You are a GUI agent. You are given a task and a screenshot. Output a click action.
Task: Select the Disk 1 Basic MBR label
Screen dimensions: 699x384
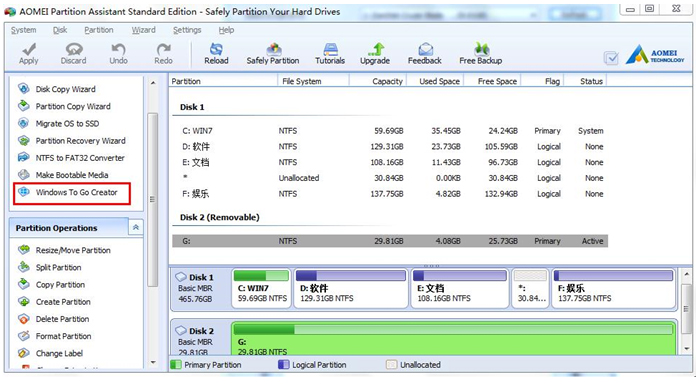click(x=200, y=288)
